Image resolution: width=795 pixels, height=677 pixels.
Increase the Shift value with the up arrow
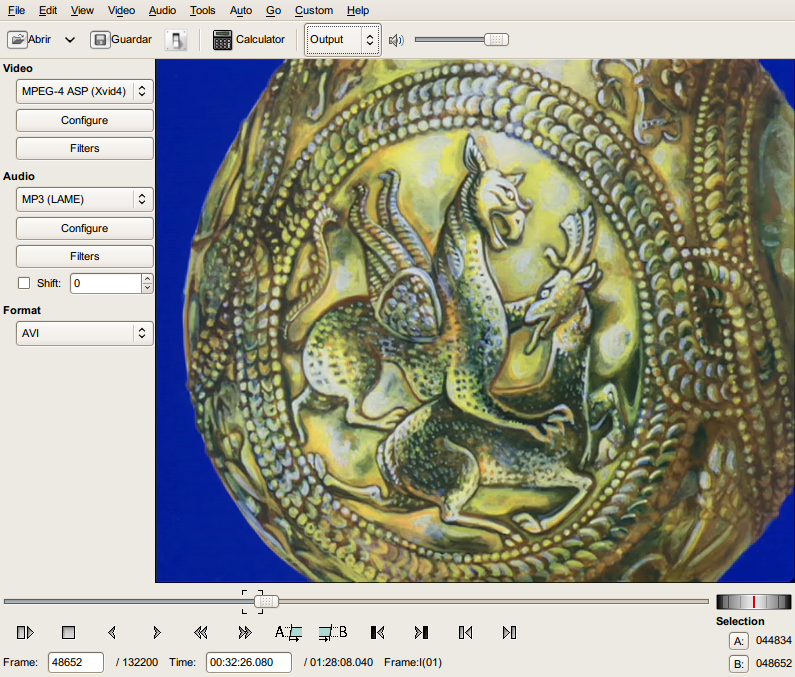(147, 278)
